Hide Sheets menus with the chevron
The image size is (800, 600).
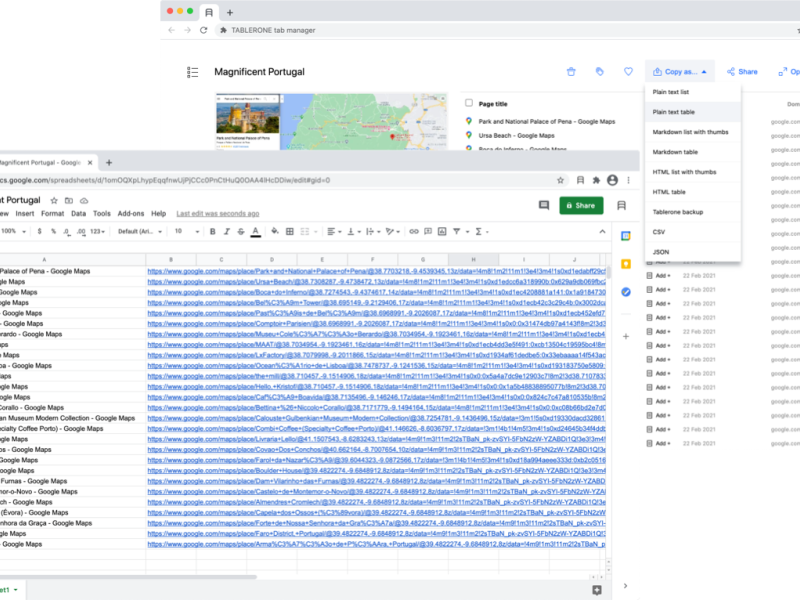602,232
